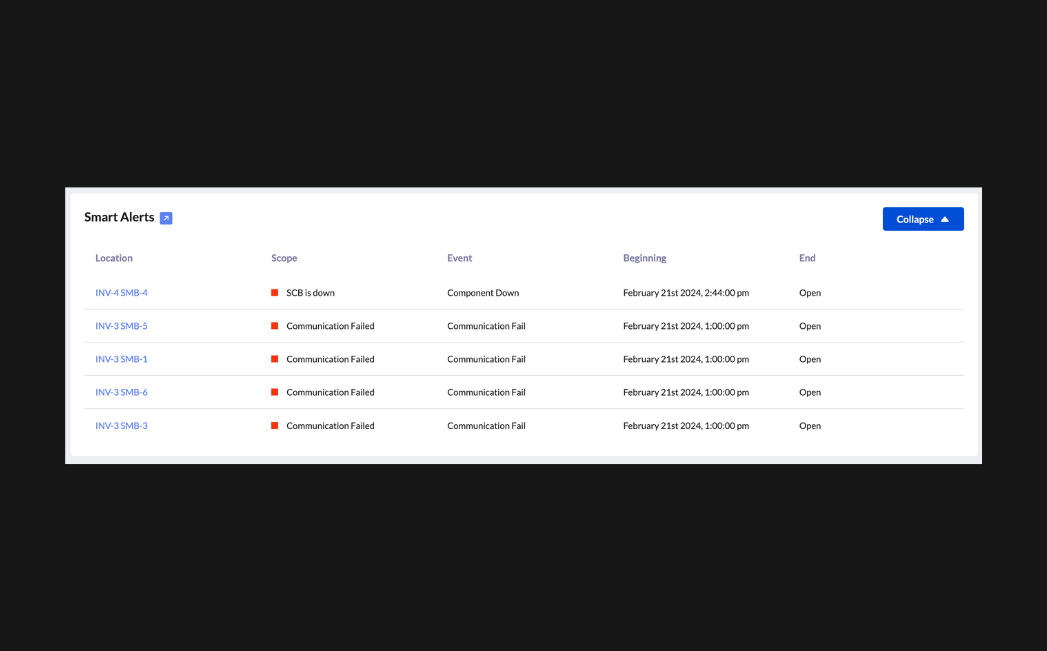Click the beginning timestamp in INV-3 SMB-6 row
Image resolution: width=1047 pixels, height=651 pixels.
point(686,393)
